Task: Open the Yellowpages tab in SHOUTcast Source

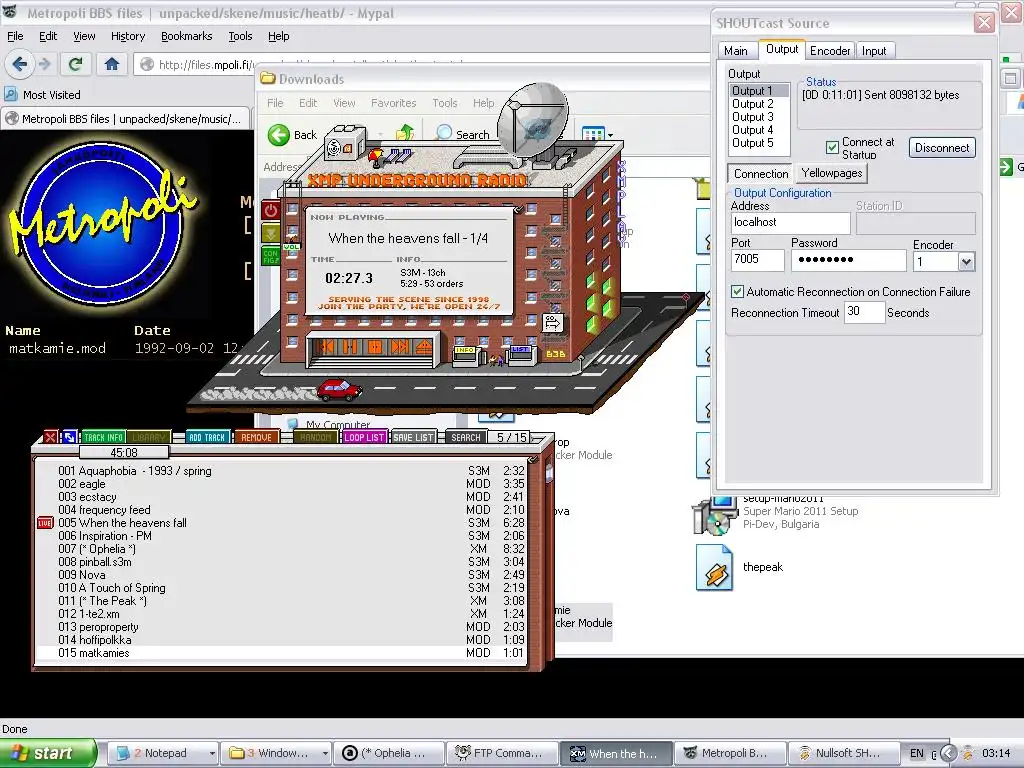Action: [x=831, y=173]
